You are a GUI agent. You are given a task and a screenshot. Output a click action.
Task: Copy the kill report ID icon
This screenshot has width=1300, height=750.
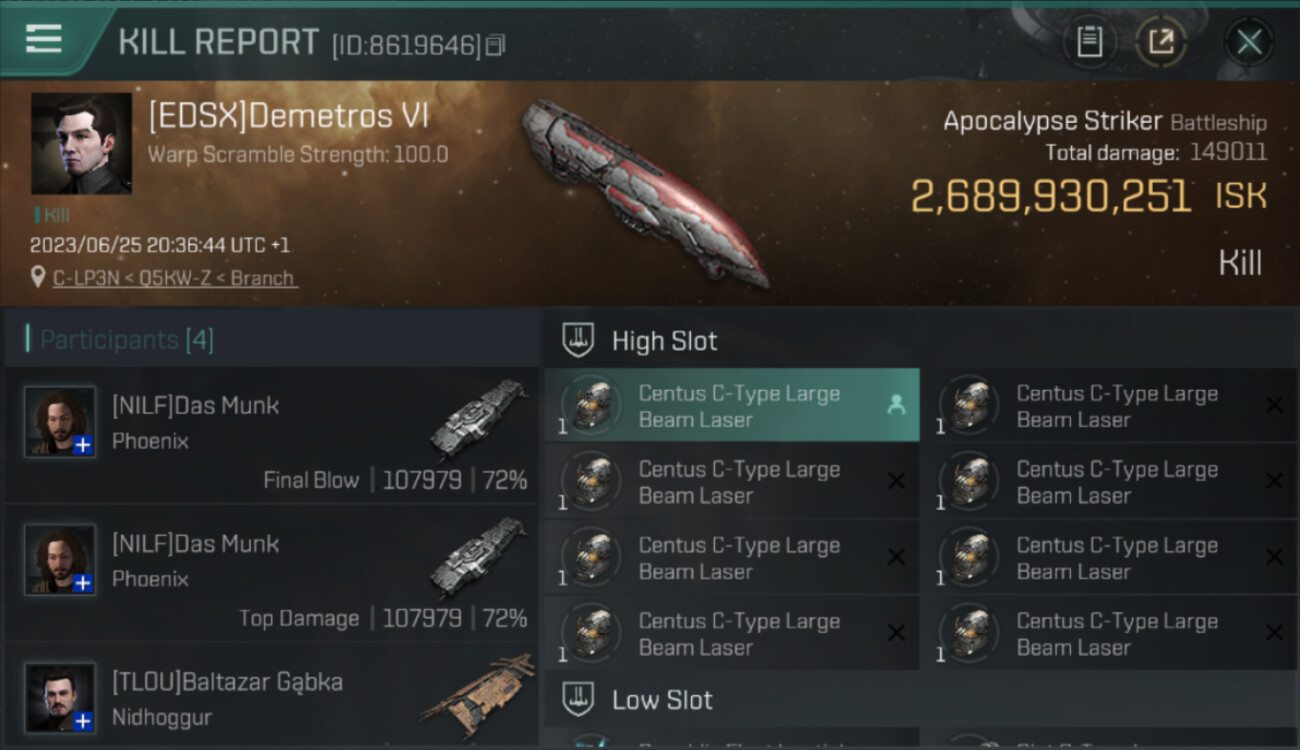(496, 45)
